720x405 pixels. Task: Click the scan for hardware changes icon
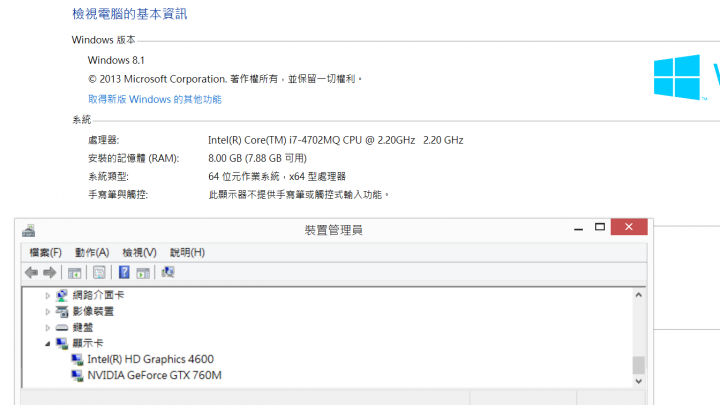[x=168, y=272]
